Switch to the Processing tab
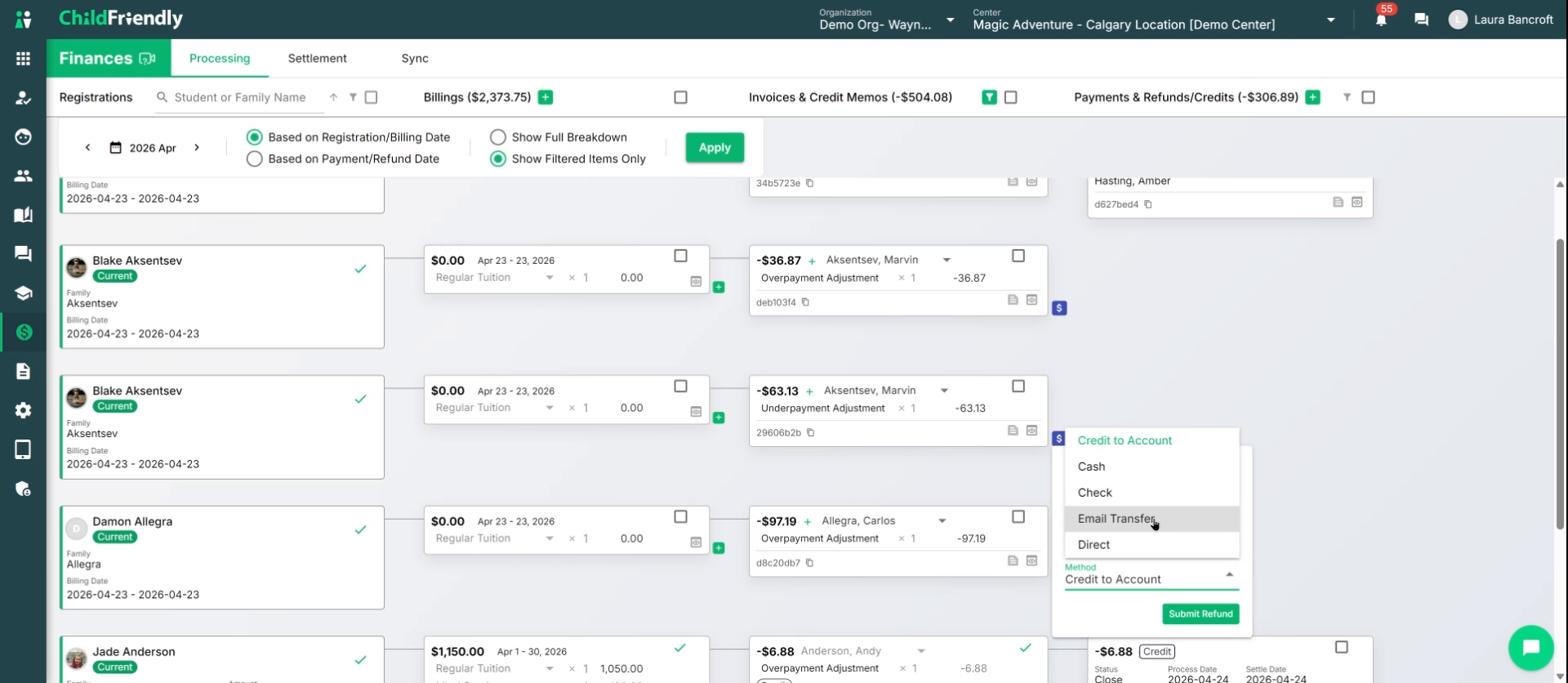Viewport: 1568px width, 683px height. 220,59
